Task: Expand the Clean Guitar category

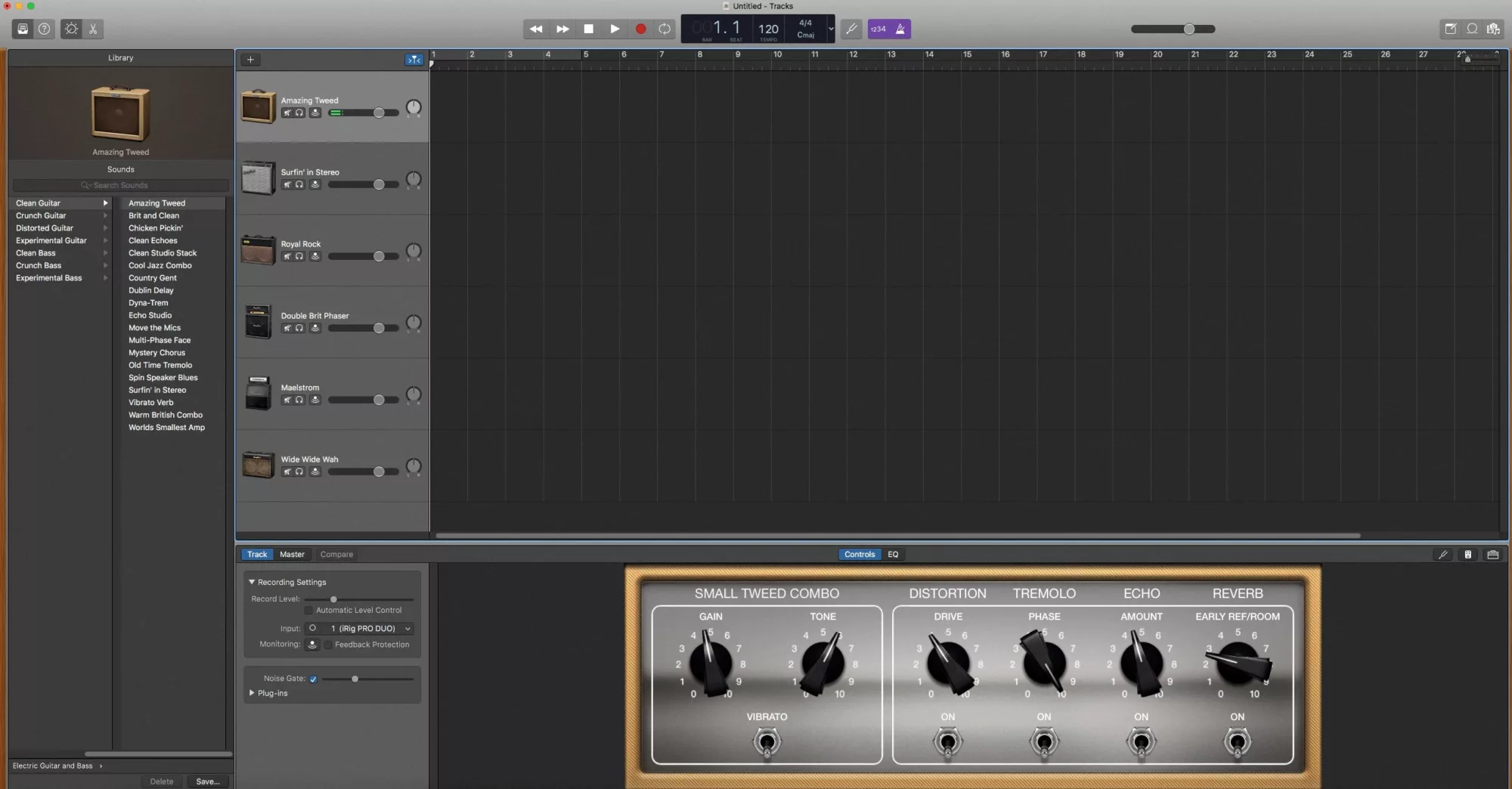Action: pos(105,203)
